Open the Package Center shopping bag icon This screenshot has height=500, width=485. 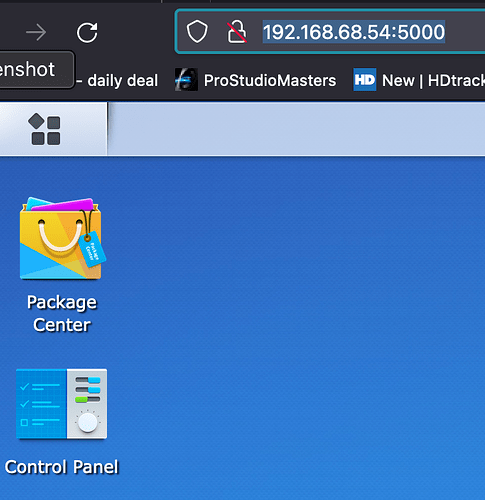pos(62,238)
